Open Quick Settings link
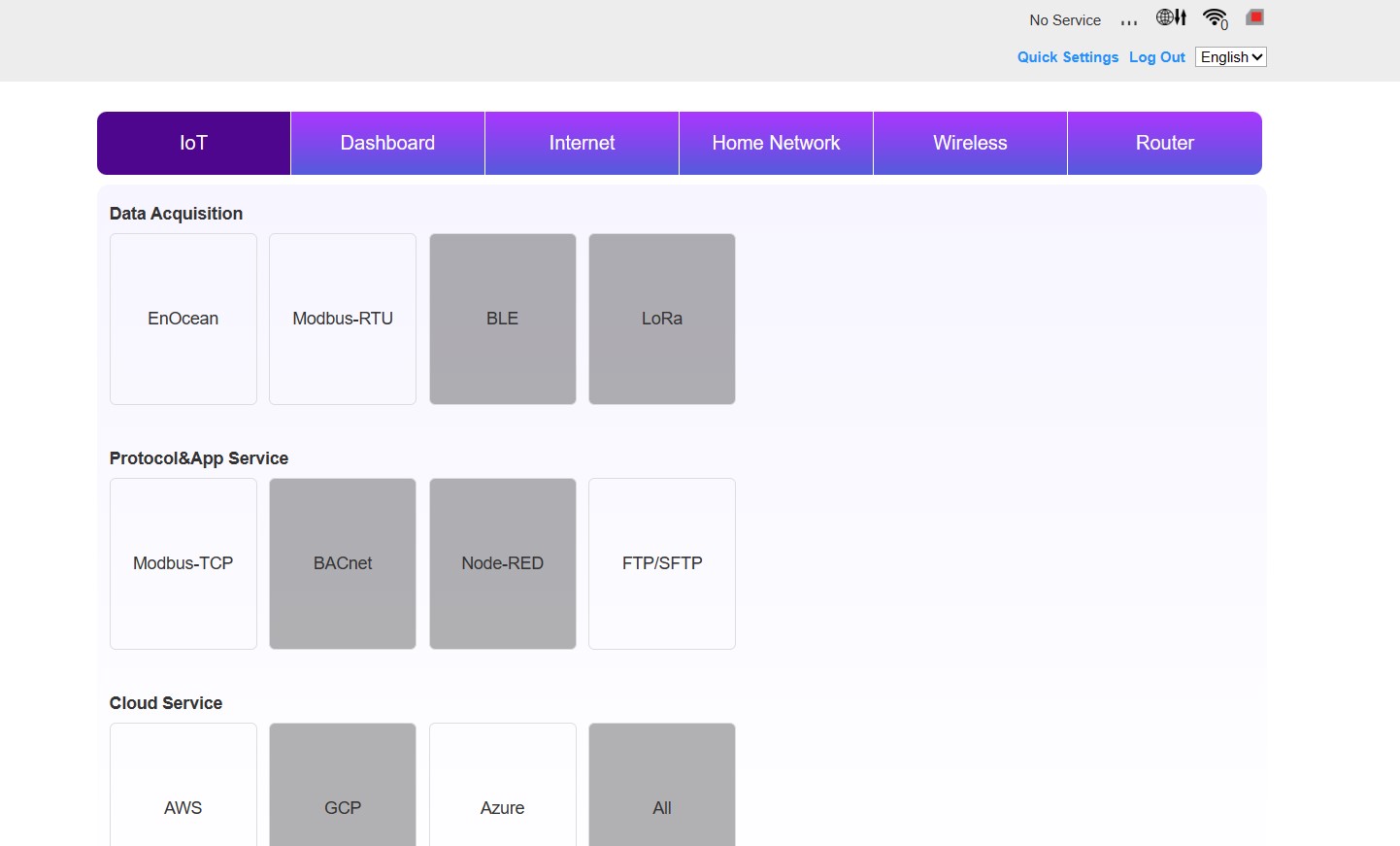This screenshot has height=846, width=1400. (x=1067, y=57)
